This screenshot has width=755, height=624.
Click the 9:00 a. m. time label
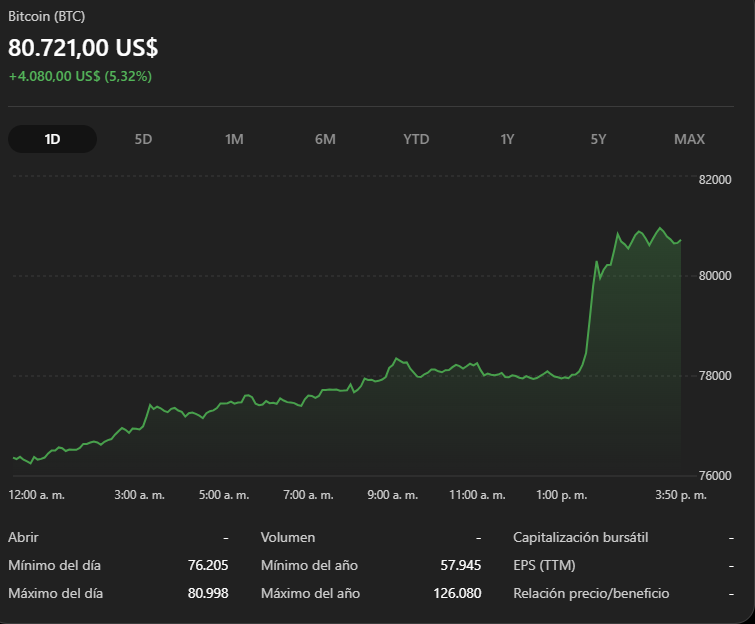pyautogui.click(x=393, y=495)
